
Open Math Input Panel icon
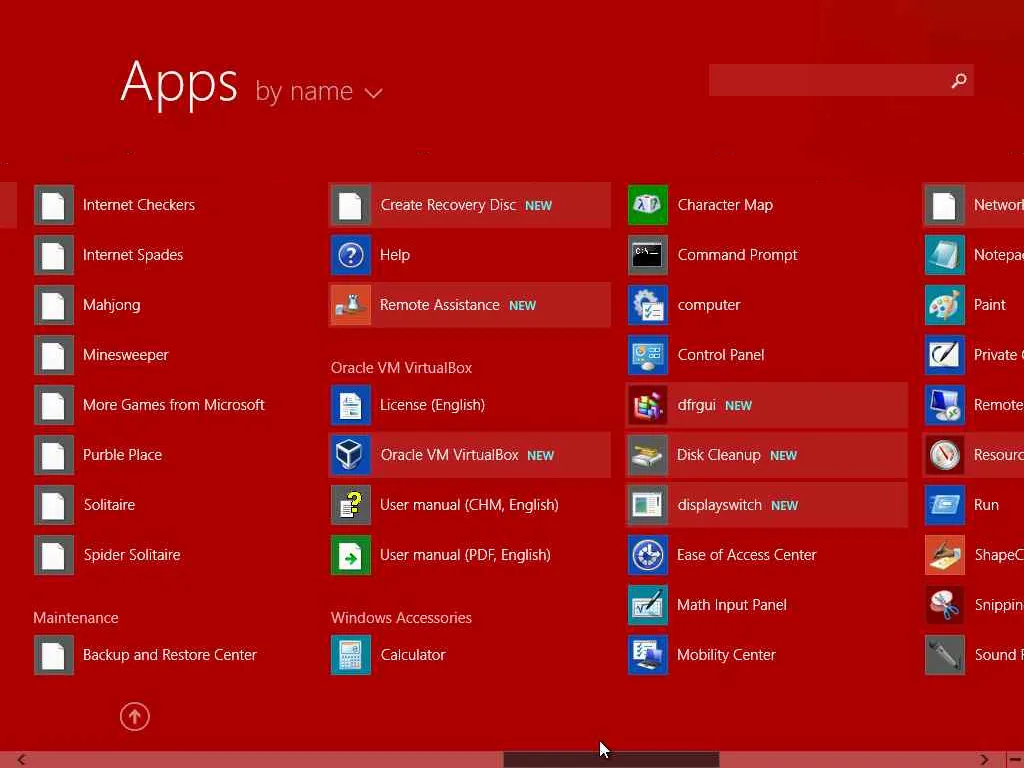647,605
